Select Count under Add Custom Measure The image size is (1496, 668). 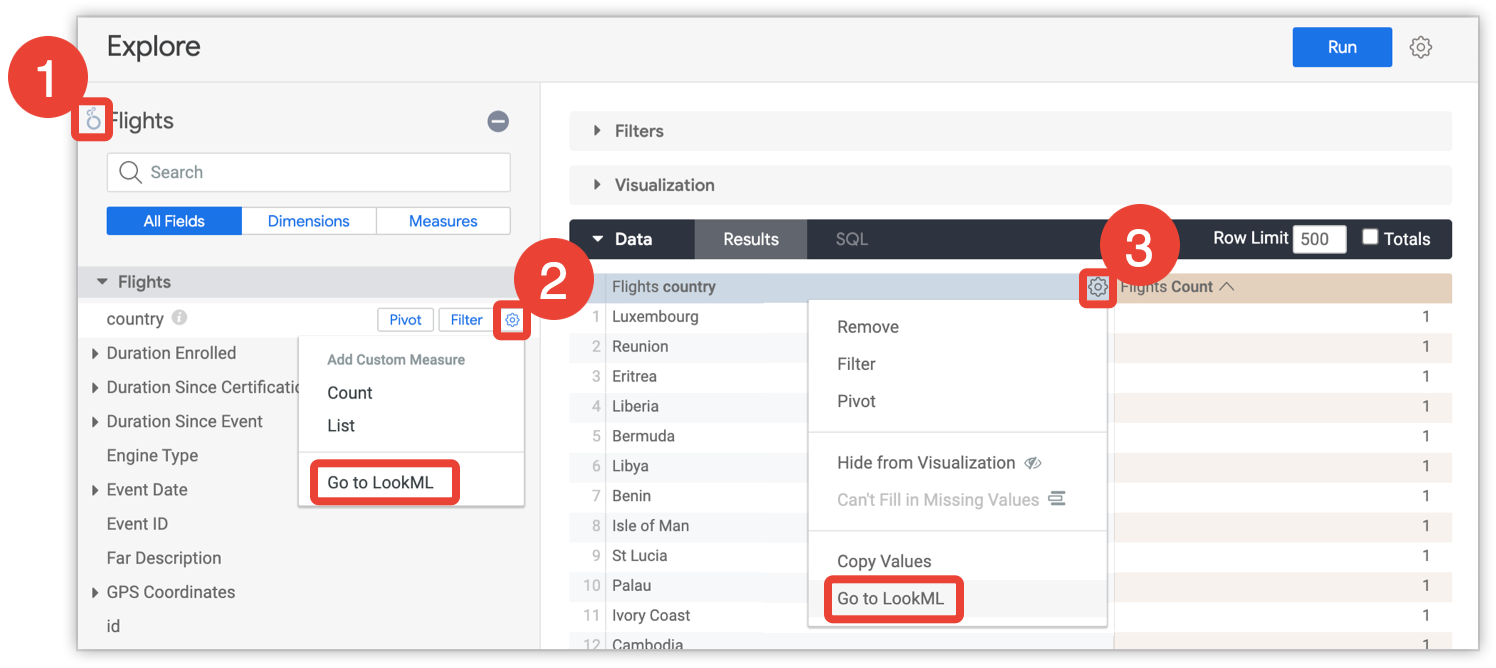[x=349, y=393]
